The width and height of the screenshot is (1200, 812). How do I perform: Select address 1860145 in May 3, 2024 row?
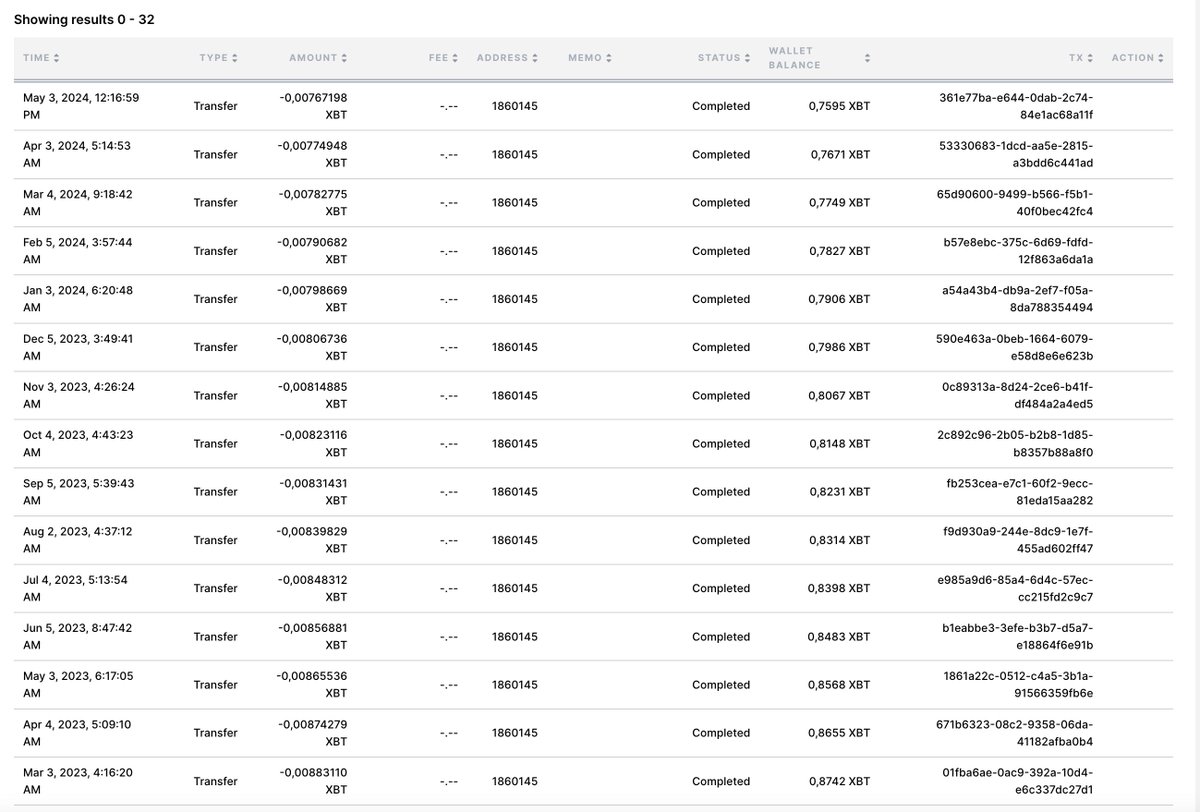pos(515,106)
